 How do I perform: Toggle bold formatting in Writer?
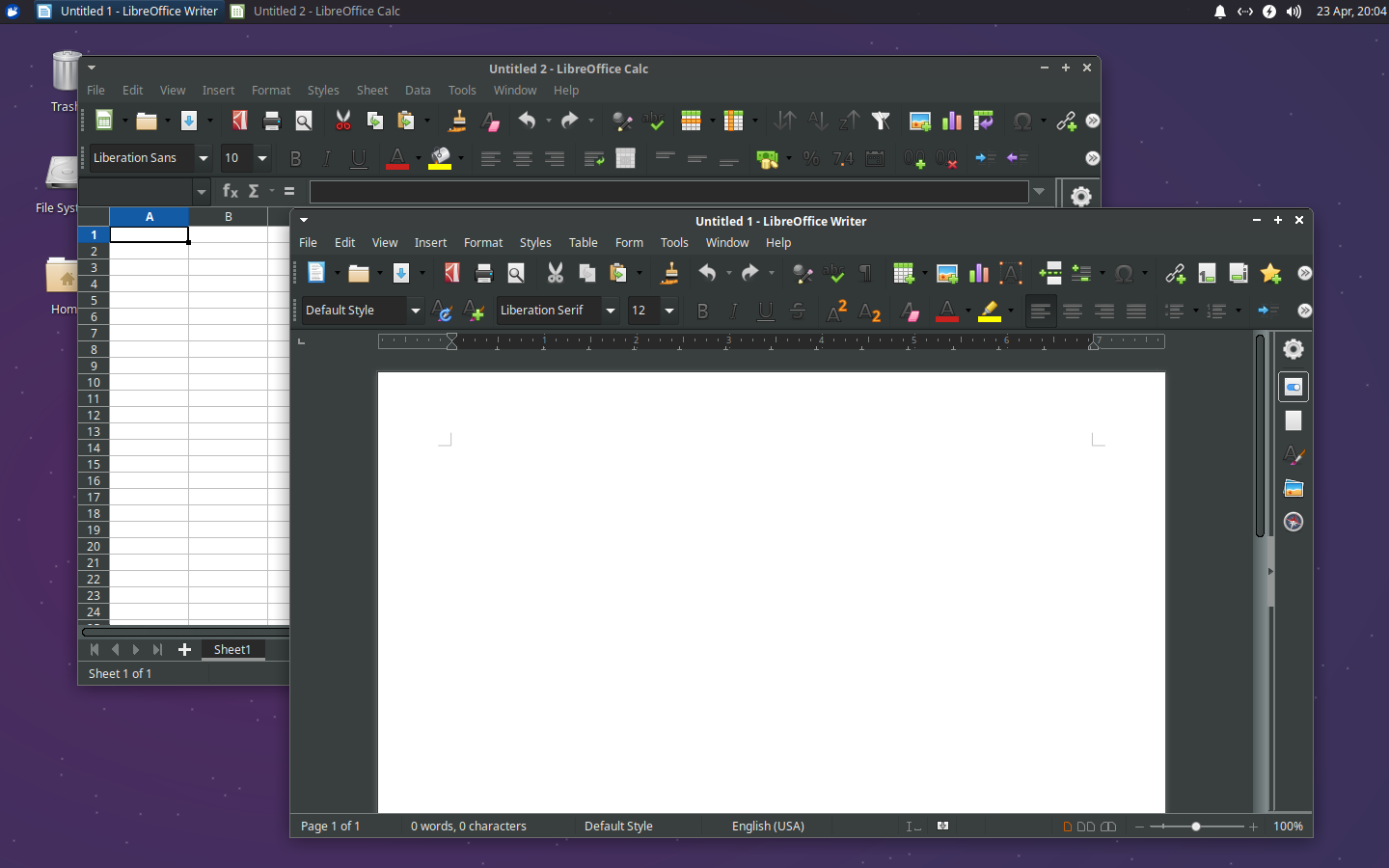coord(703,311)
